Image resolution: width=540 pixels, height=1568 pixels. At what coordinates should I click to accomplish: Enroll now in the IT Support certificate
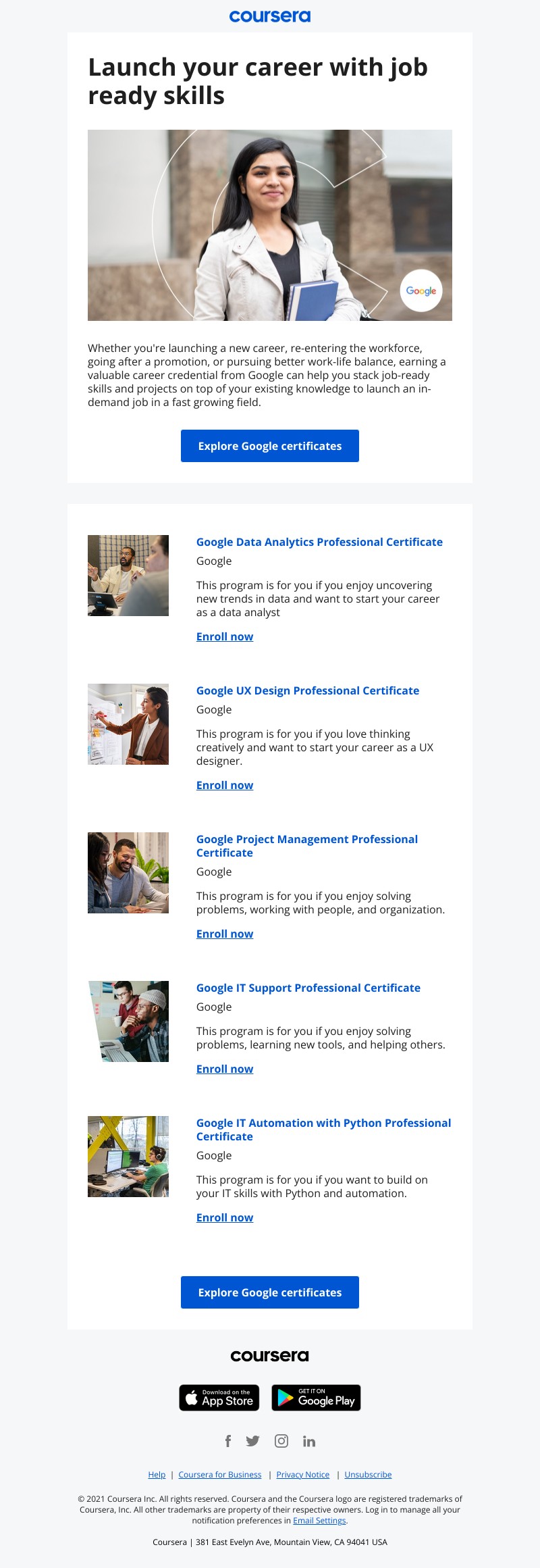click(225, 1069)
